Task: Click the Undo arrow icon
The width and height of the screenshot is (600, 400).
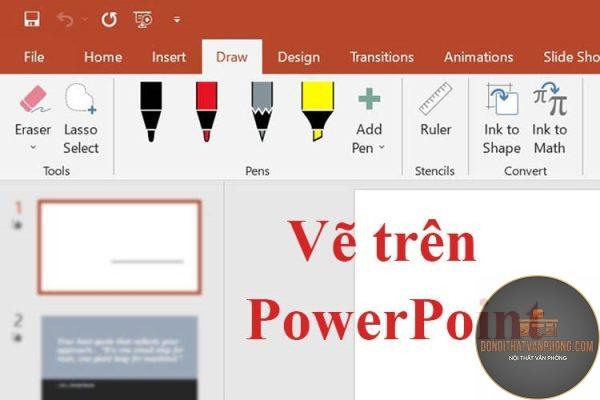Action: click(65, 19)
